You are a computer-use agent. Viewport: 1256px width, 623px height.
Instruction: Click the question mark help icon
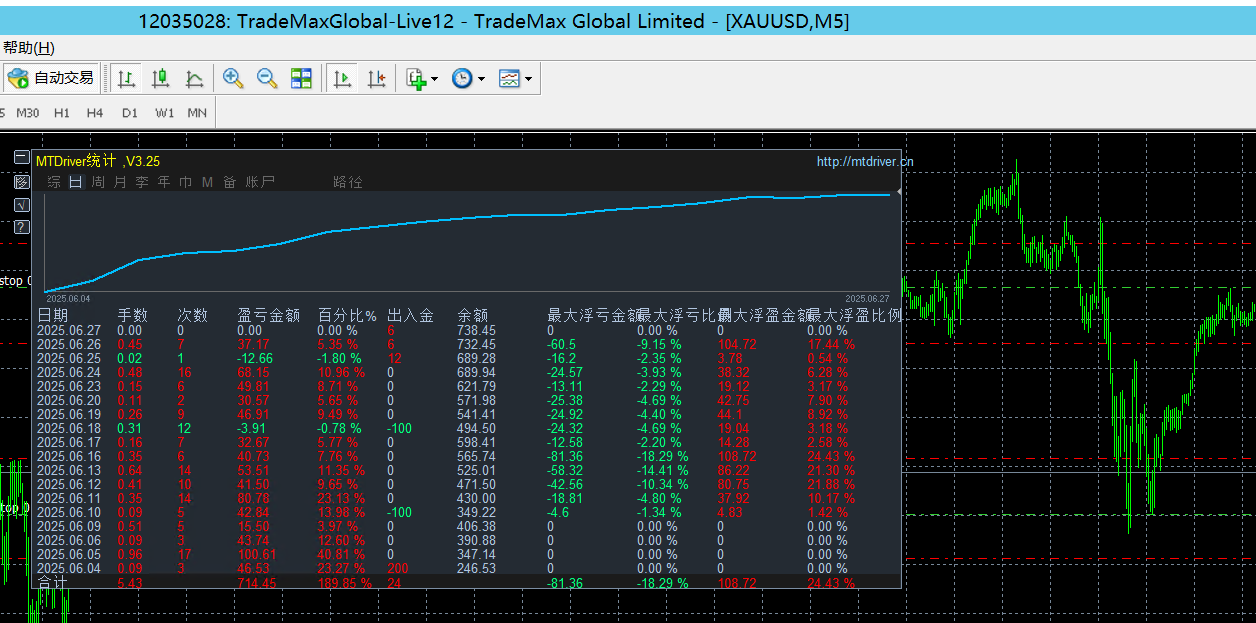(x=22, y=228)
